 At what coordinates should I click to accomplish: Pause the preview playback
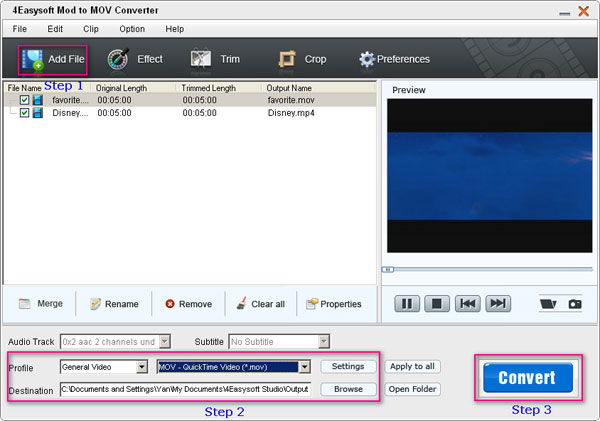coord(407,304)
